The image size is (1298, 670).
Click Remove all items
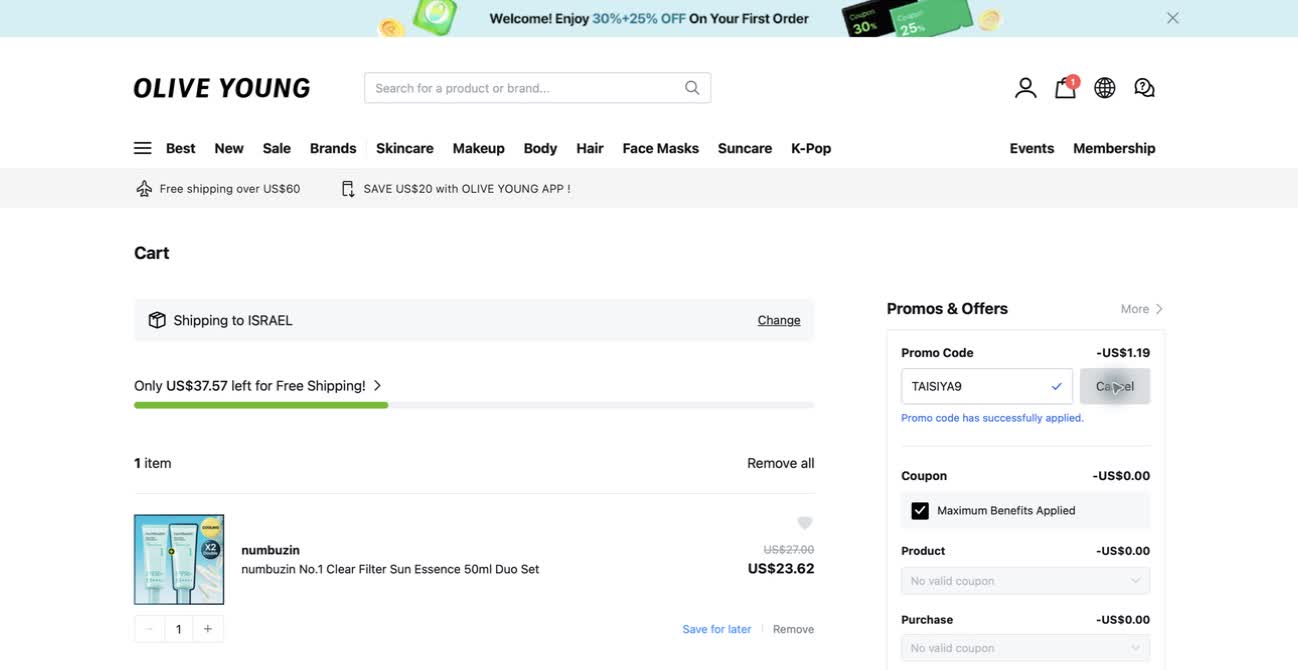[x=781, y=463]
